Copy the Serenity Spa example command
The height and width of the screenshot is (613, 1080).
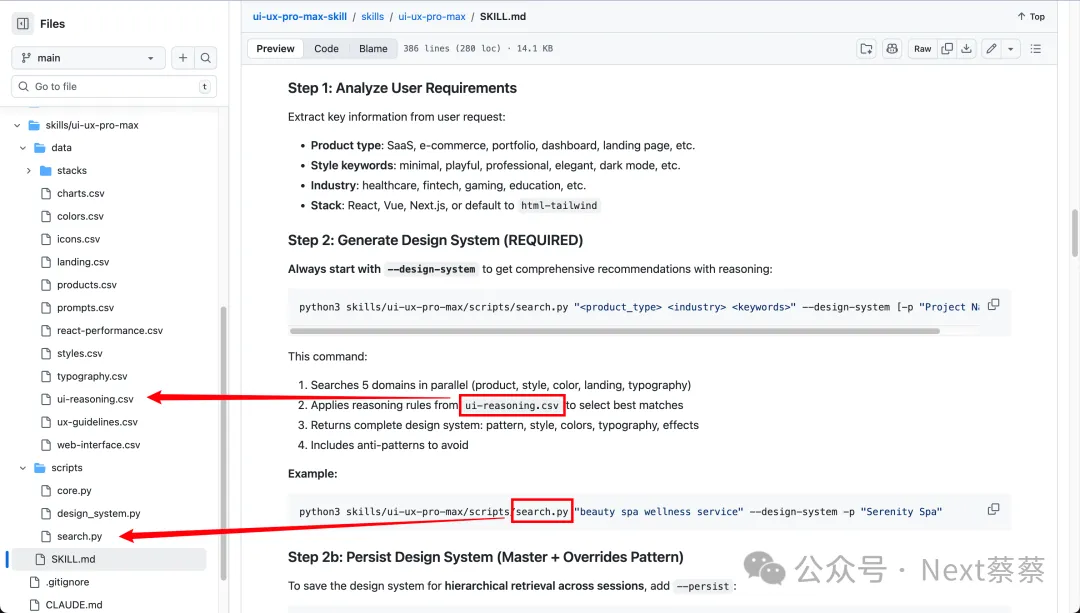[x=993, y=510]
